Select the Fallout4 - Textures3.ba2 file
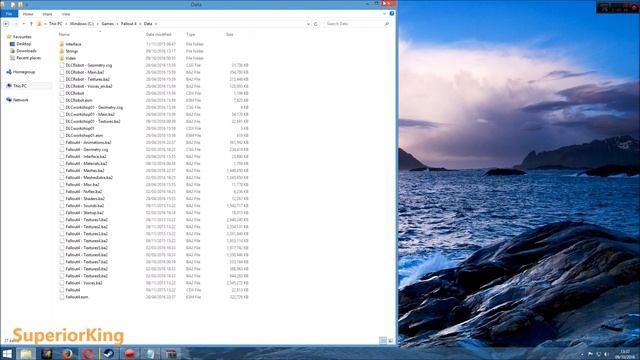Image resolution: width=640 pixels, height=360 pixels. coord(87,234)
